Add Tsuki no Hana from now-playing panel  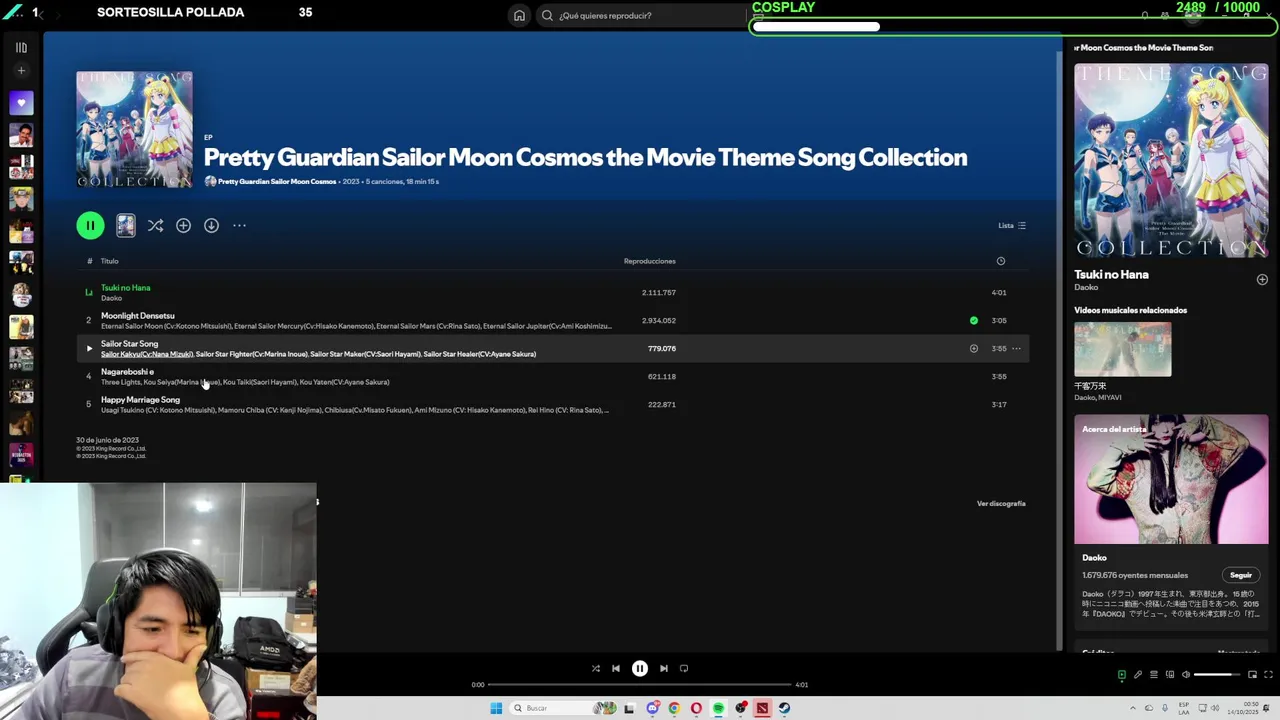point(1262,280)
